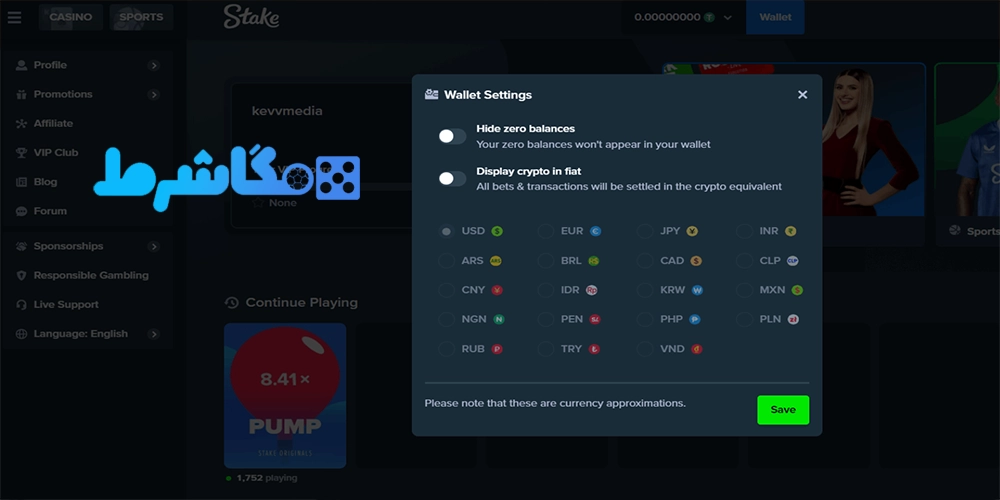
Task: Toggle Display crypto in fiat switch
Action: pos(452,179)
